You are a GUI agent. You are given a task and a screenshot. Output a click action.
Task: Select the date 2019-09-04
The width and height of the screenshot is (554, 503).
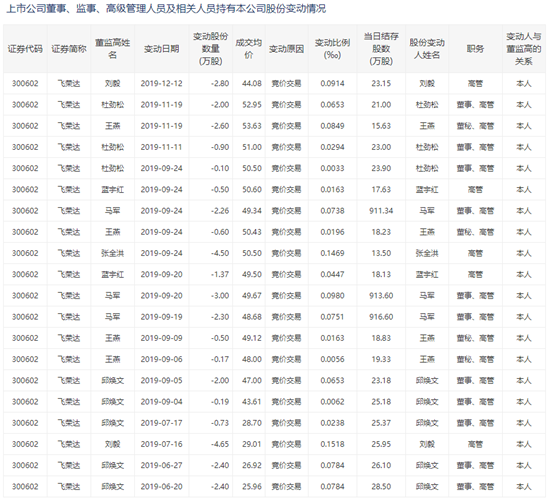tap(161, 402)
